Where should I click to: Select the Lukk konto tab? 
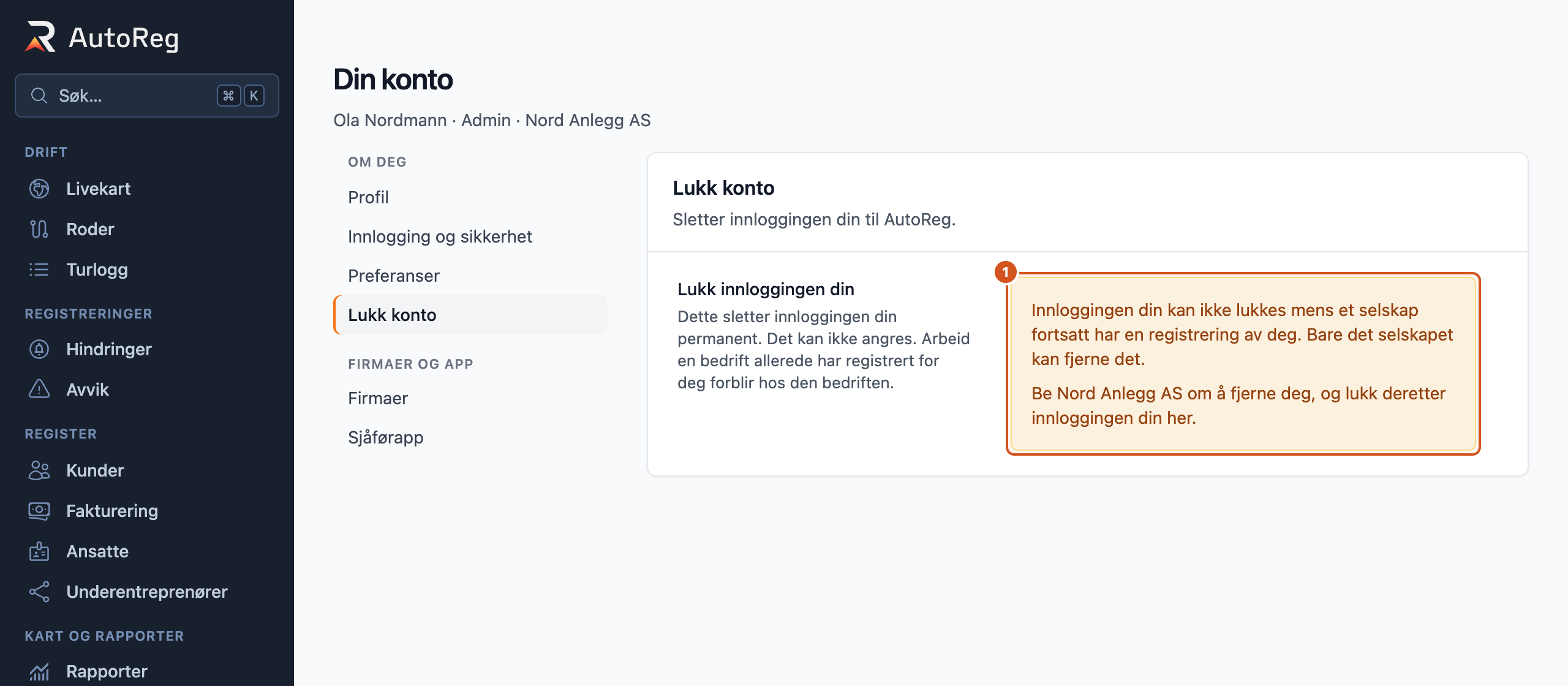click(470, 315)
